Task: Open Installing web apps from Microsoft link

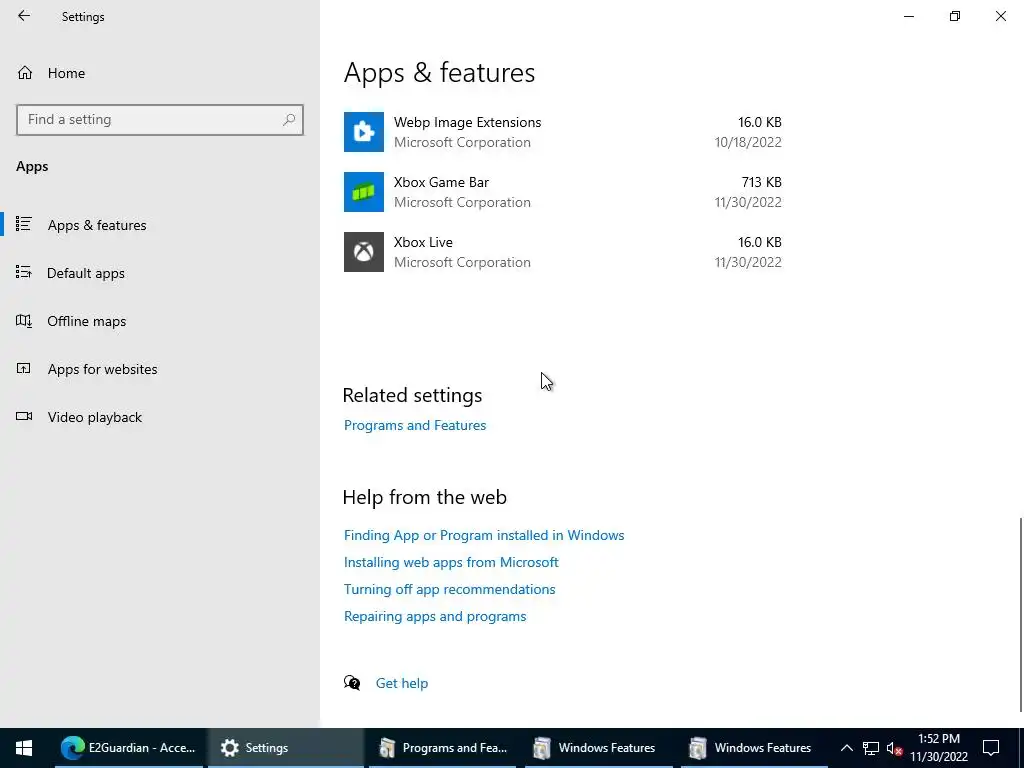Action: click(x=451, y=562)
